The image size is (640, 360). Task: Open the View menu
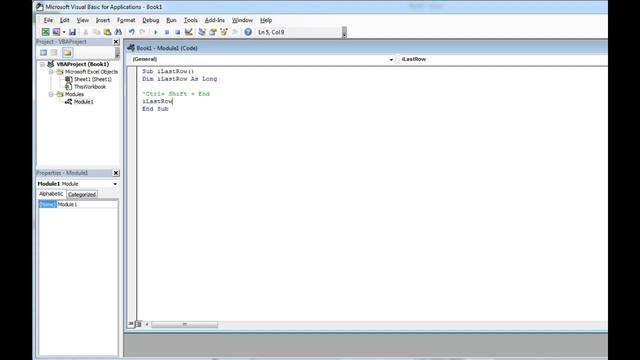(x=82, y=20)
